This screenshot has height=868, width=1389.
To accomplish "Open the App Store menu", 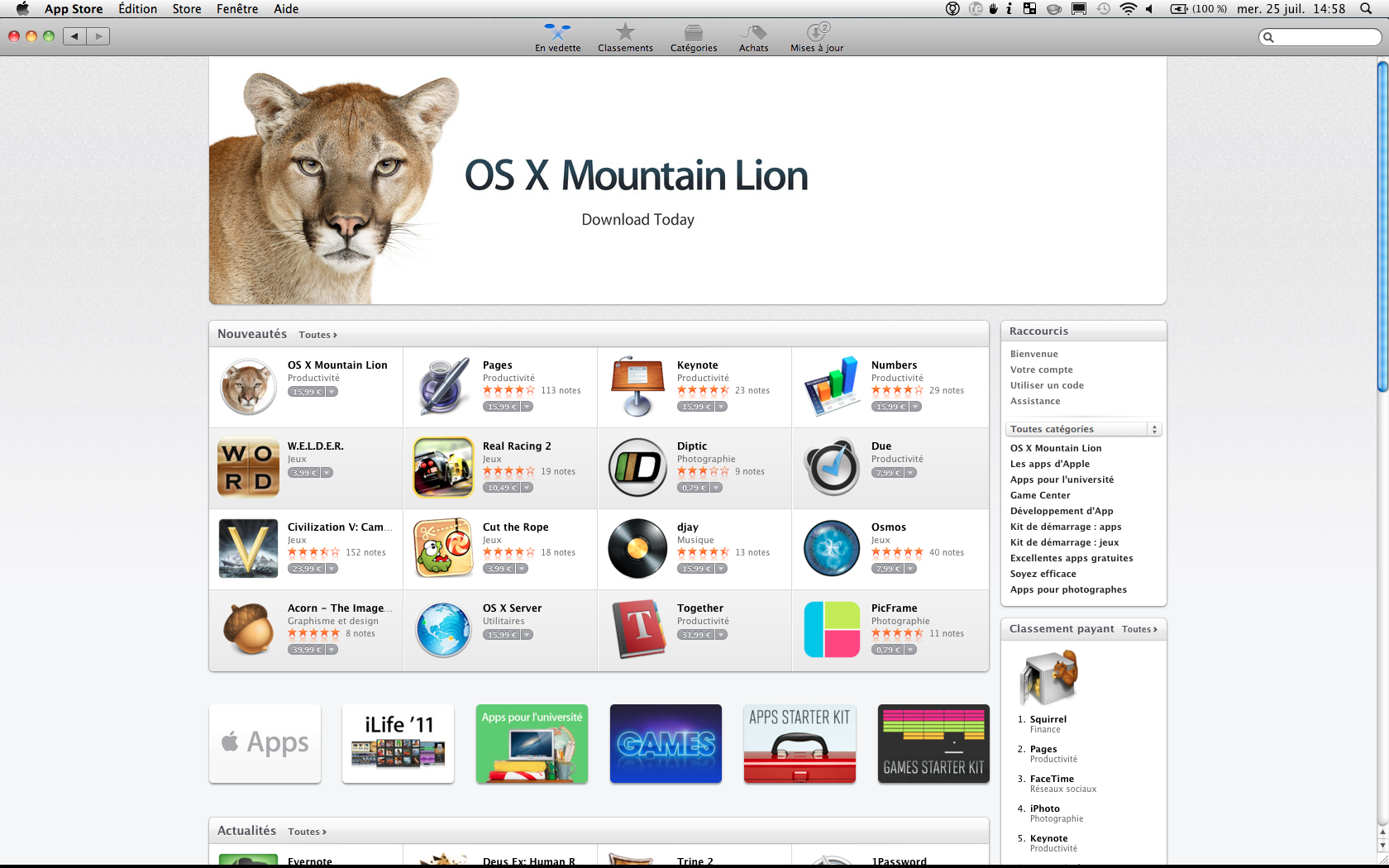I will (x=74, y=9).
